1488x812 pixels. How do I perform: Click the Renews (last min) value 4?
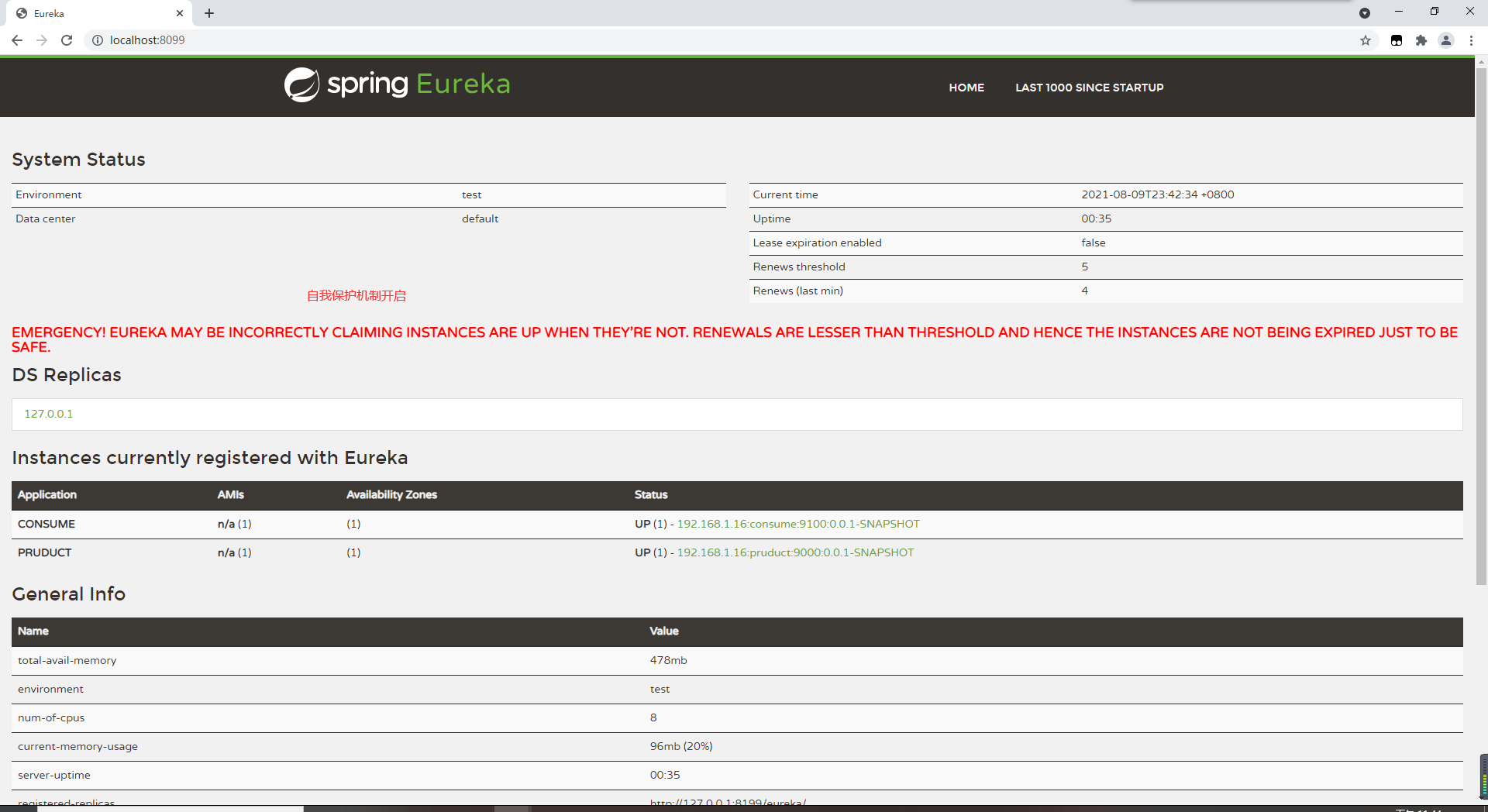(1085, 291)
